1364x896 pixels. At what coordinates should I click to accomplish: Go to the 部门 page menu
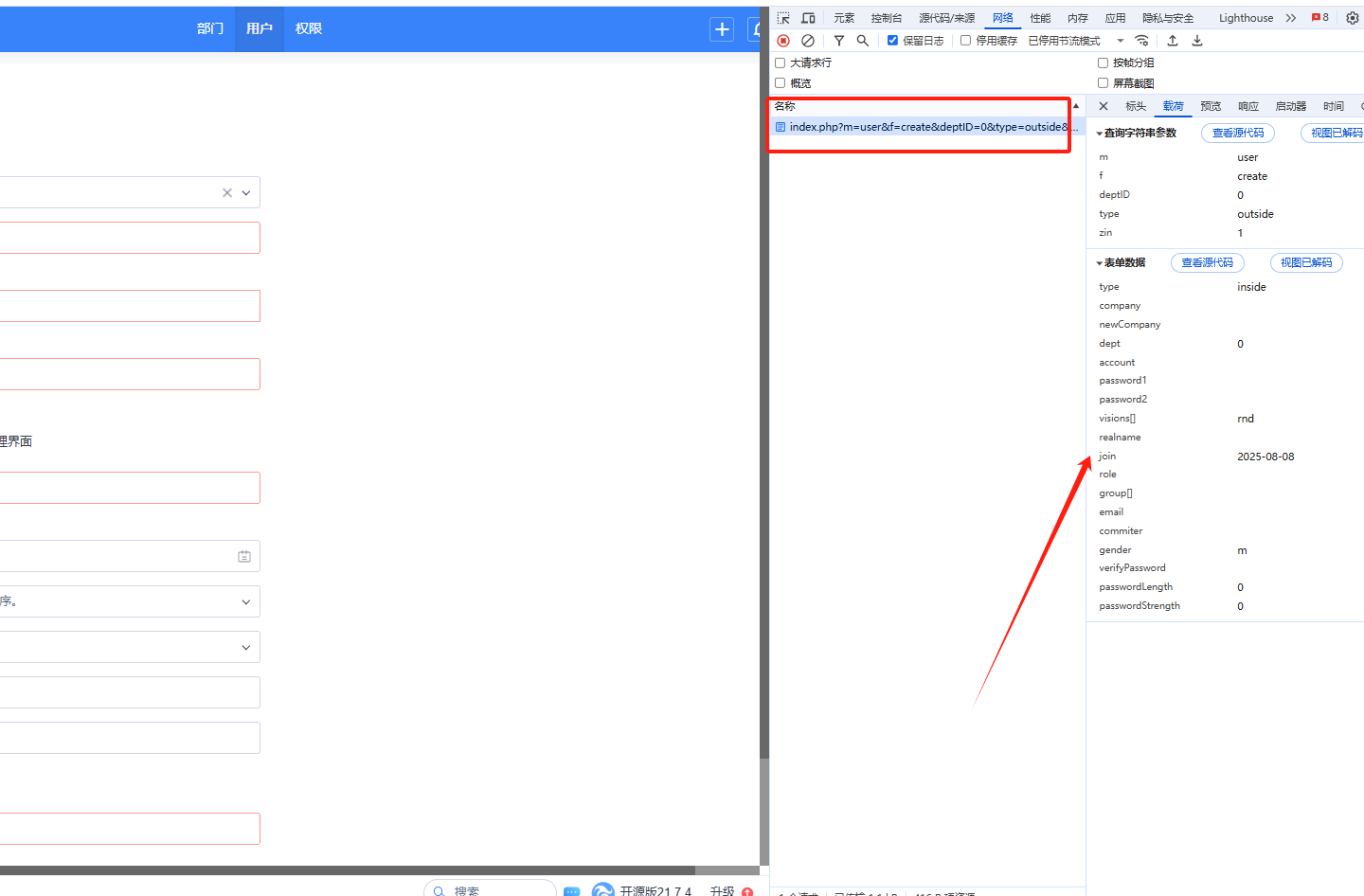click(x=210, y=28)
